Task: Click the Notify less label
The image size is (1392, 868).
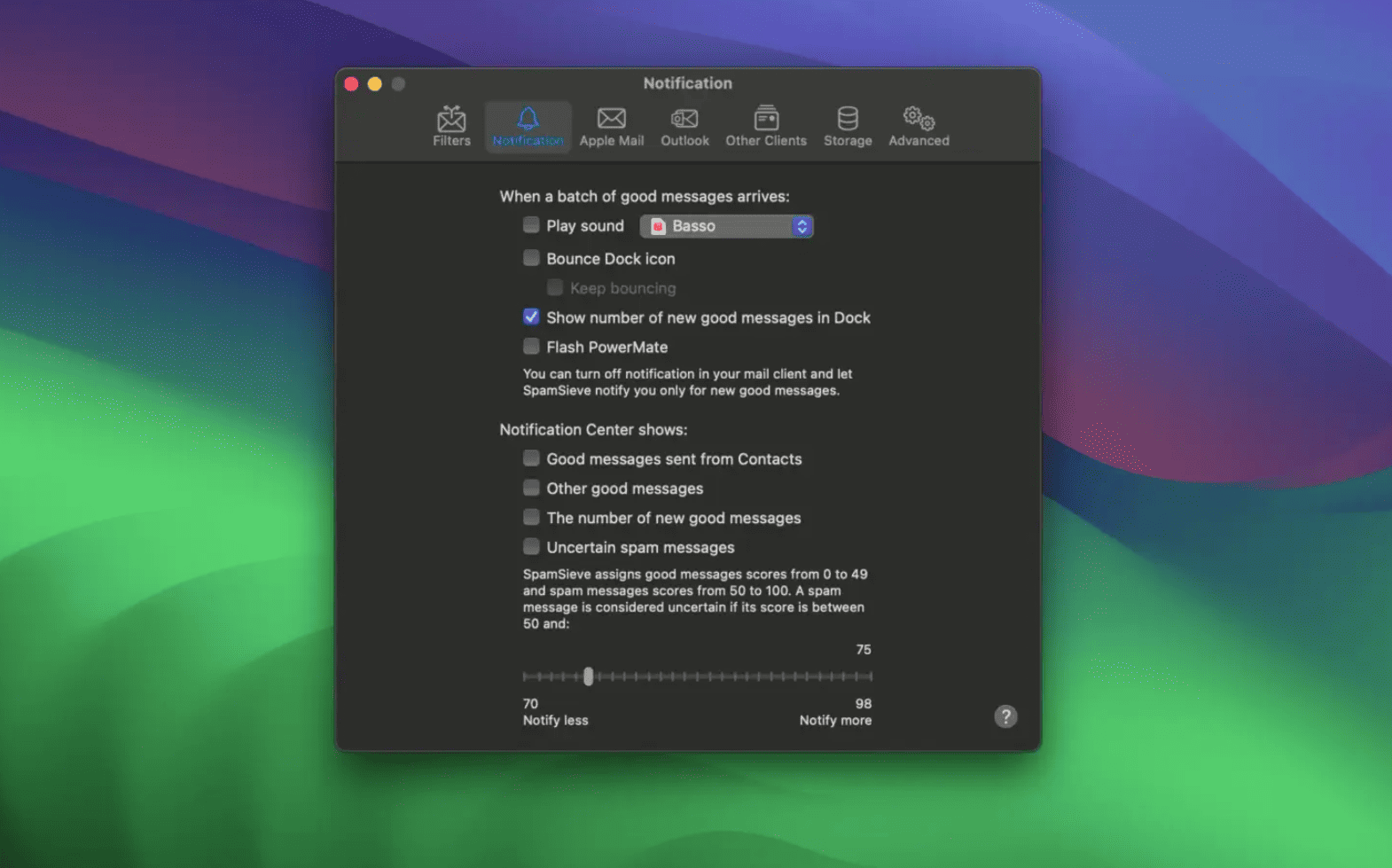Action: (x=555, y=720)
